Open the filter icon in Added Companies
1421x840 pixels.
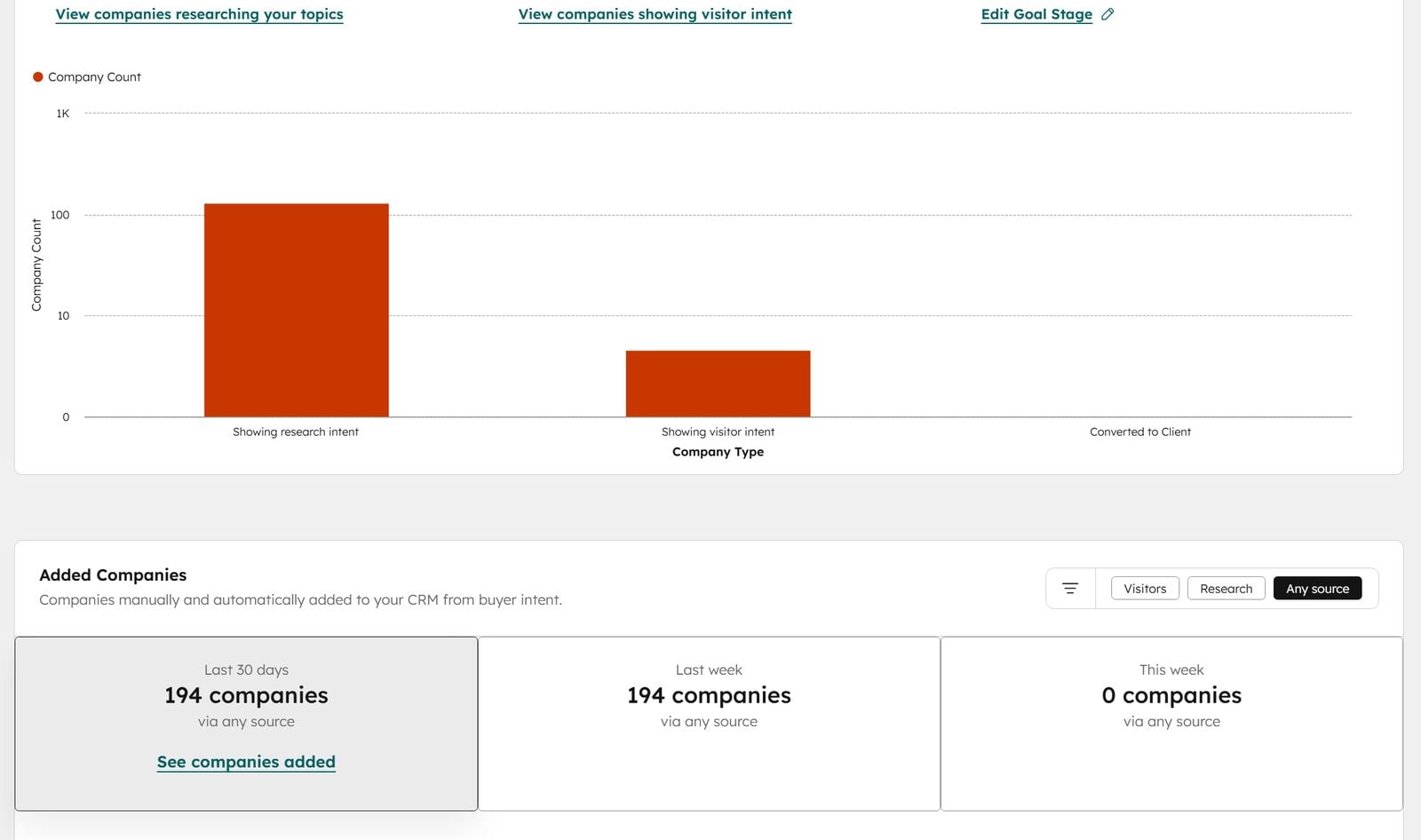click(1070, 589)
